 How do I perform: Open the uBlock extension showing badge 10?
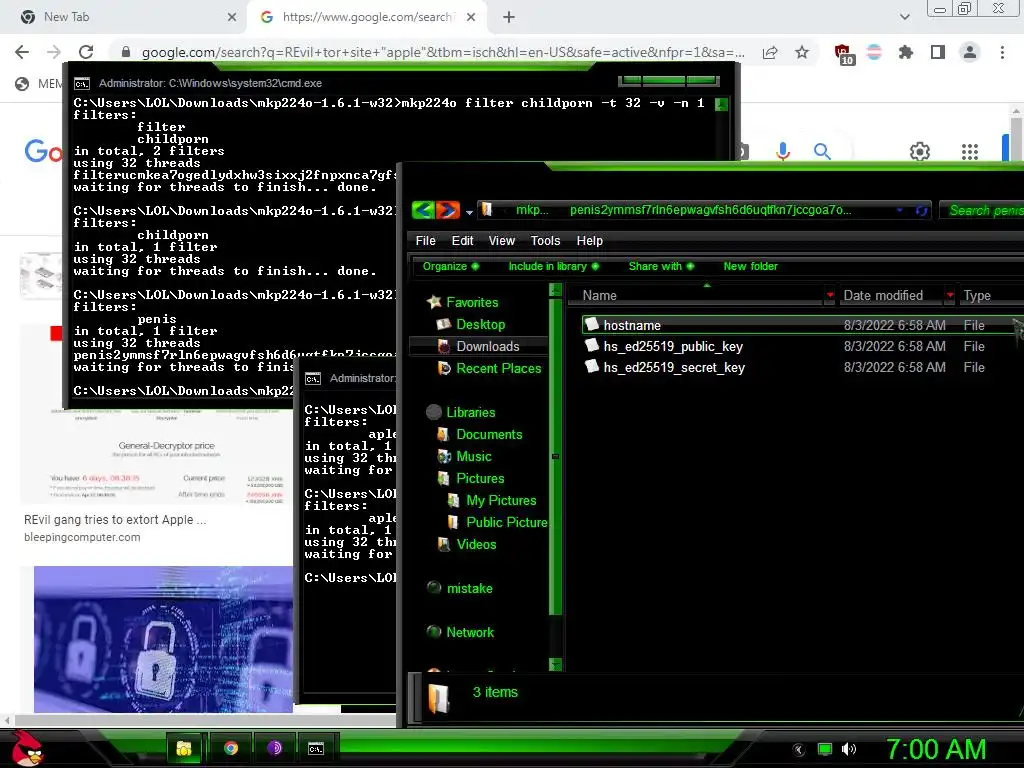click(x=843, y=54)
